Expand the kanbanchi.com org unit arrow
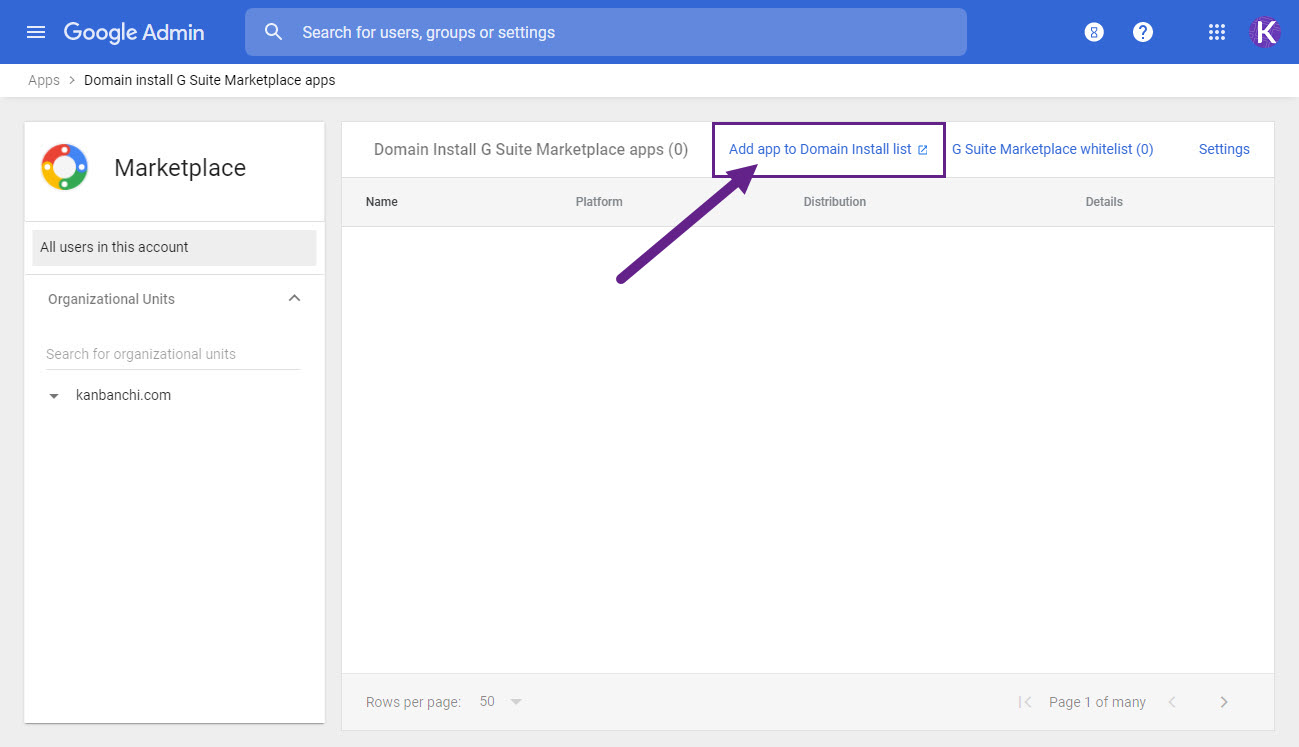 (x=54, y=396)
